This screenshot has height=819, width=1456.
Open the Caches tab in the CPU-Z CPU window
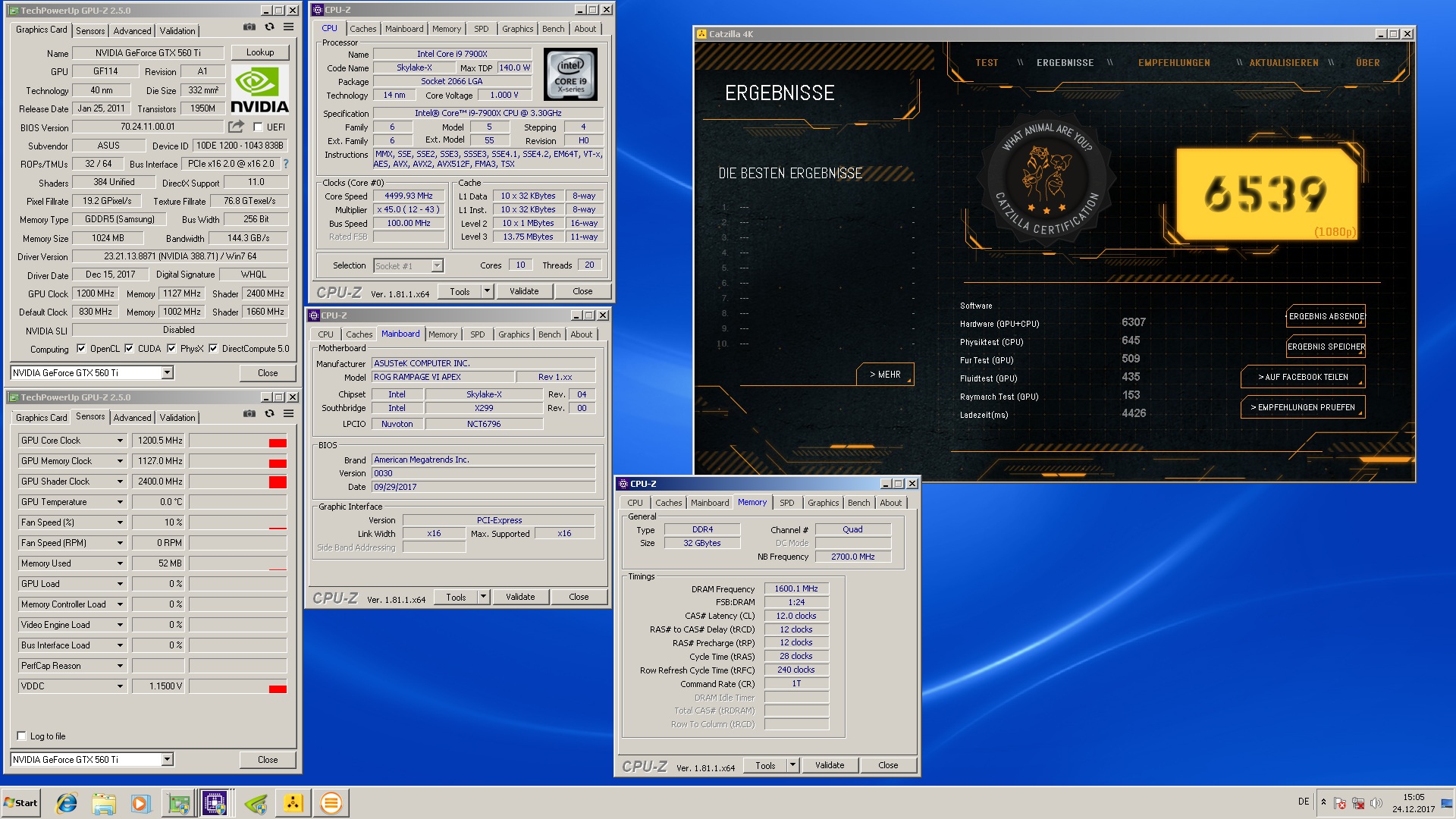(x=362, y=29)
